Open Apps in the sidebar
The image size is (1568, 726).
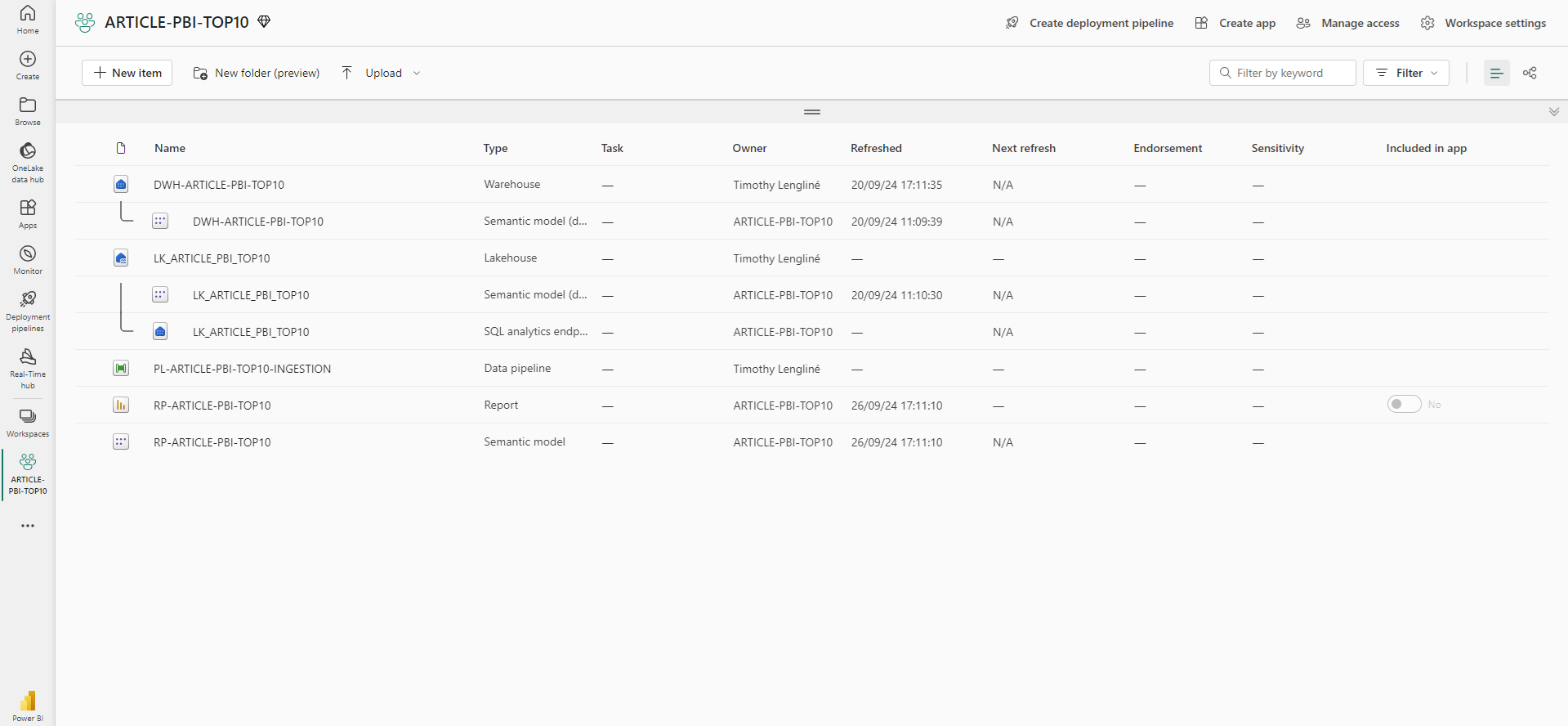[x=28, y=214]
